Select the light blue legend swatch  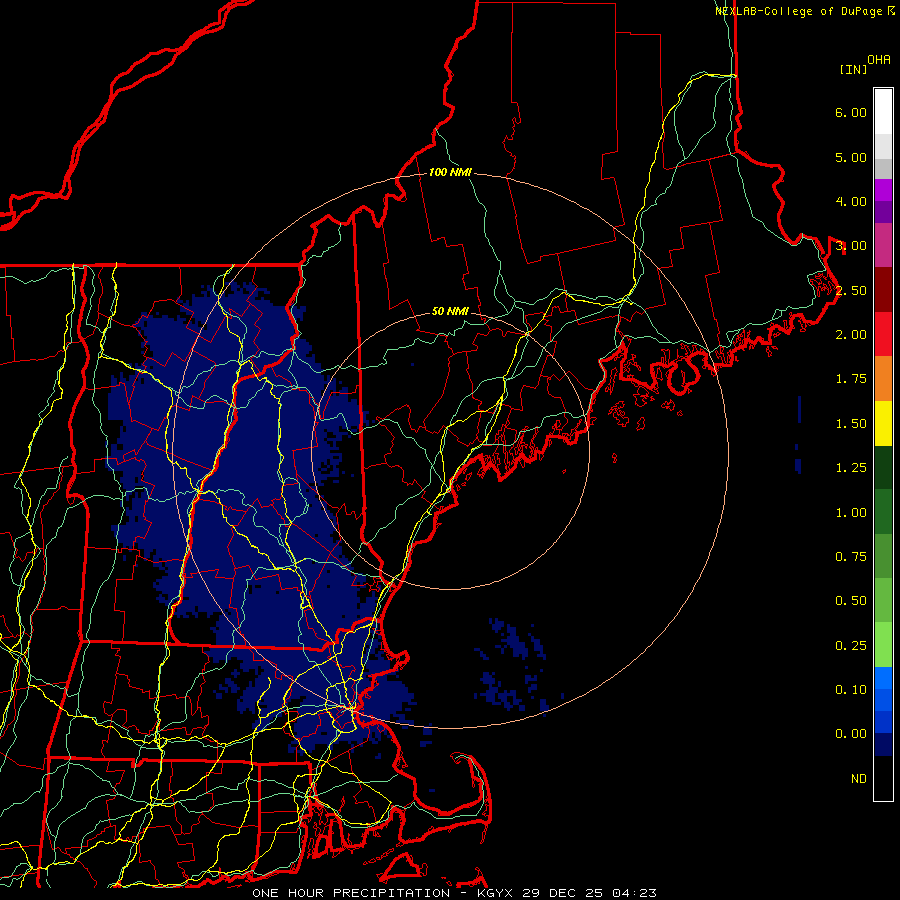883,678
